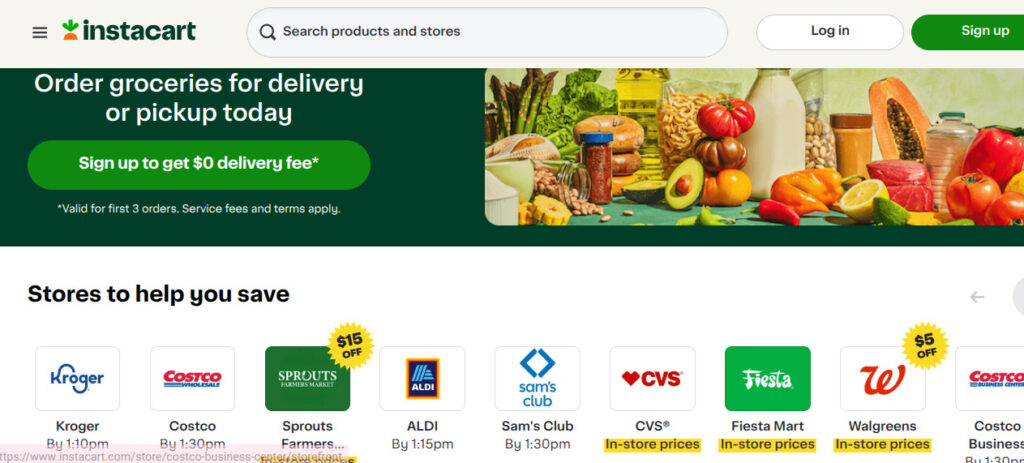This screenshot has width=1024, height=463.
Task: Click Sign up to get $0 delivery fee
Action: pos(199,165)
